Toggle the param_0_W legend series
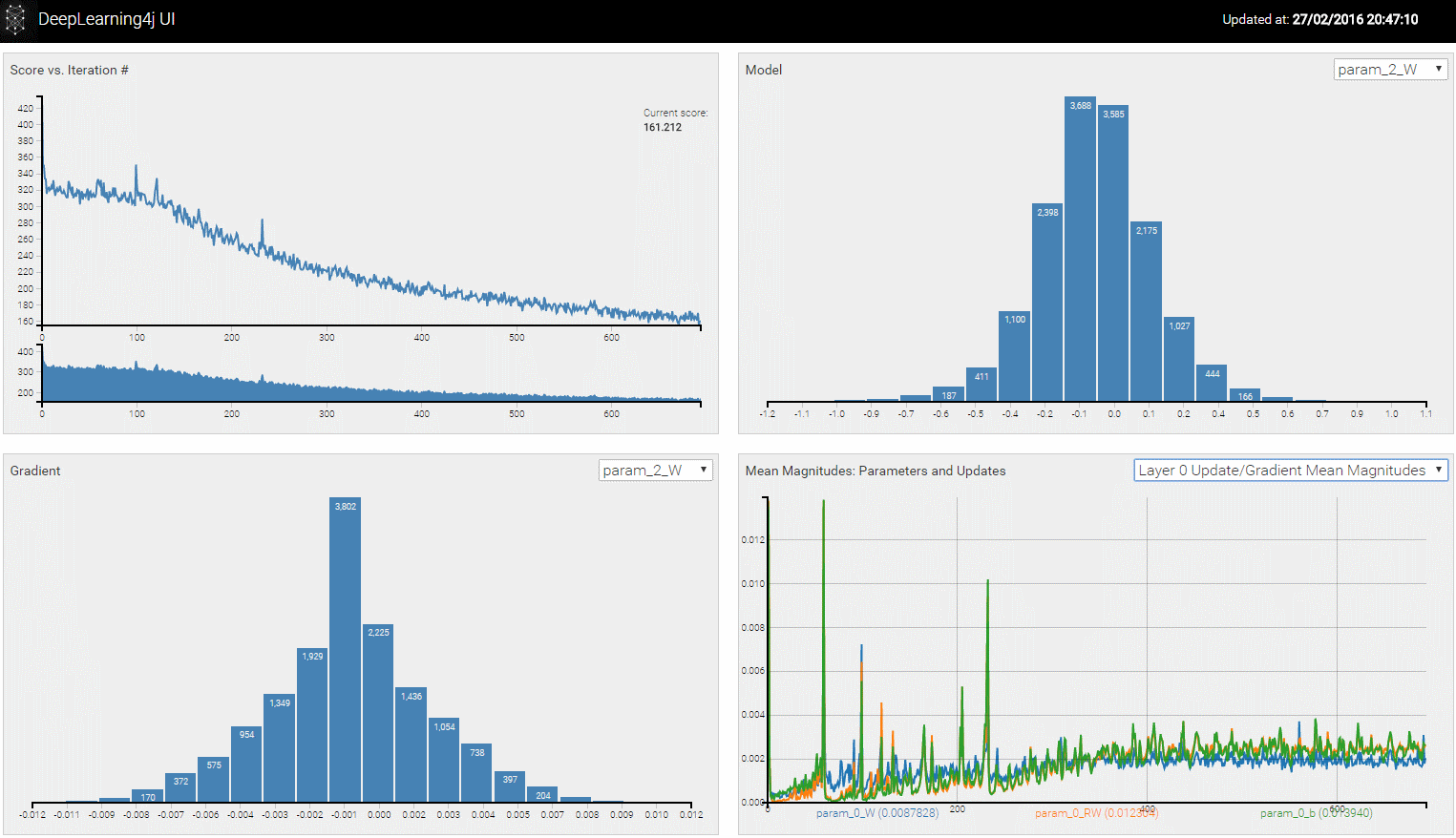Screen dimensions: 1456x838 876,813
